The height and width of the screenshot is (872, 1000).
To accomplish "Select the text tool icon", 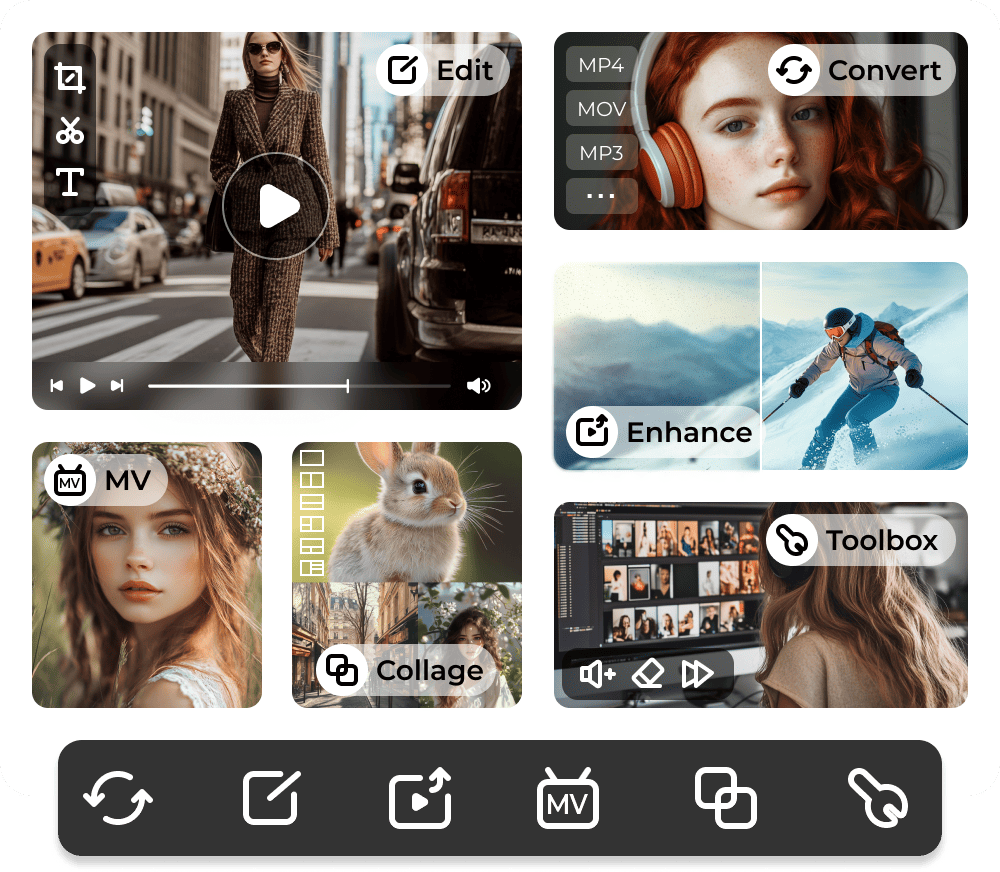I will (x=70, y=182).
